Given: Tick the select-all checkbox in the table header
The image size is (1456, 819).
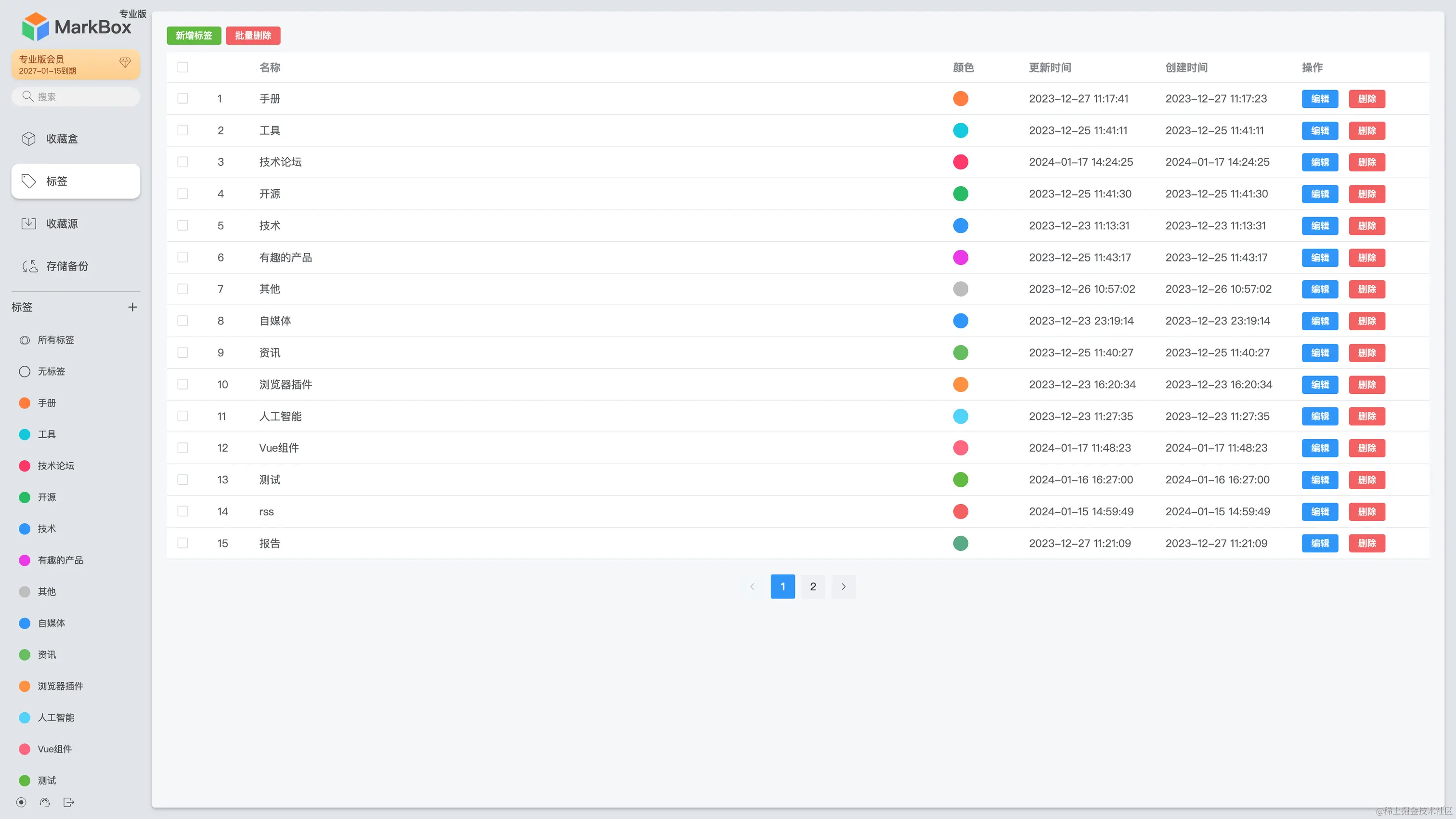Looking at the screenshot, I should coord(182,67).
